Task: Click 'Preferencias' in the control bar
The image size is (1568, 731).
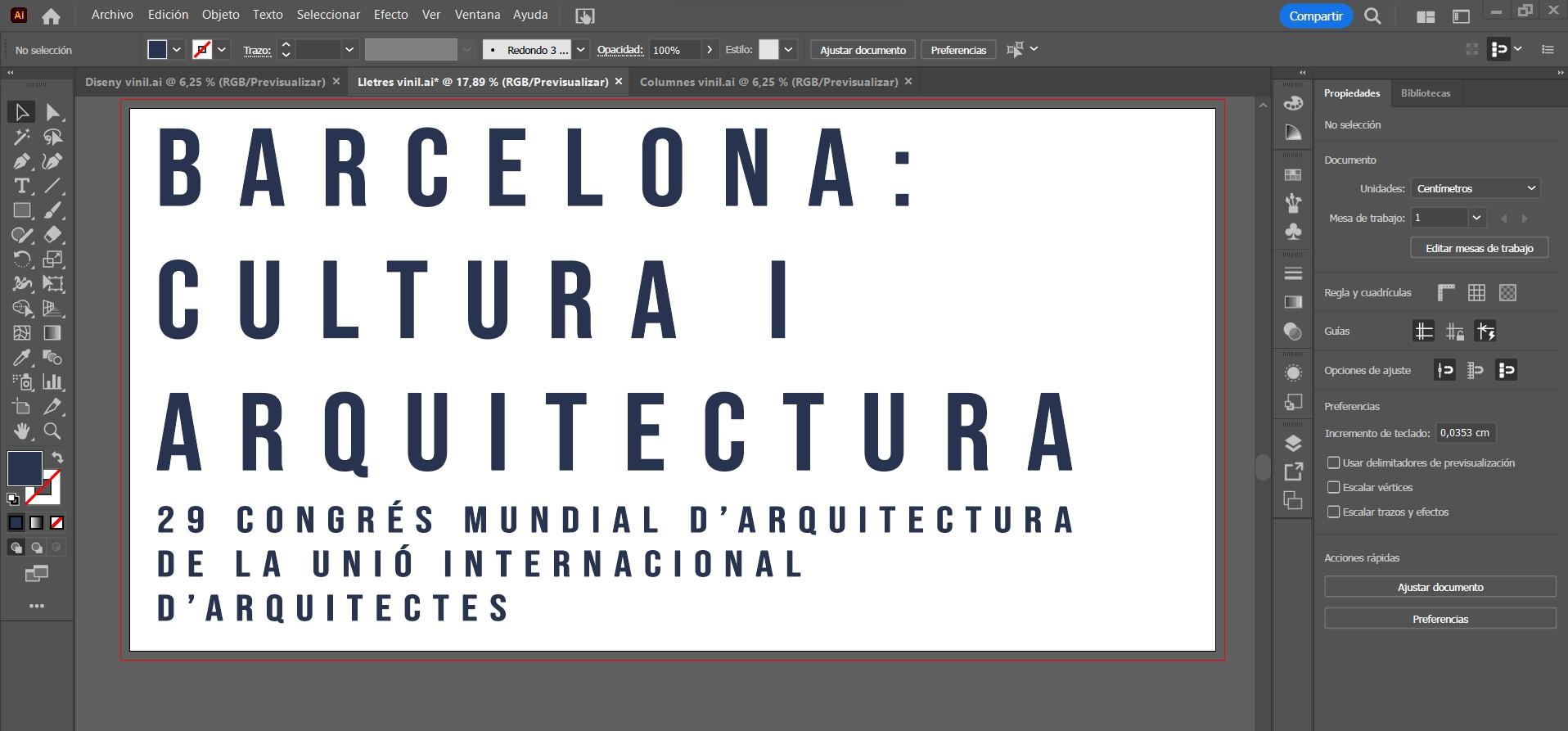Action: 958,50
